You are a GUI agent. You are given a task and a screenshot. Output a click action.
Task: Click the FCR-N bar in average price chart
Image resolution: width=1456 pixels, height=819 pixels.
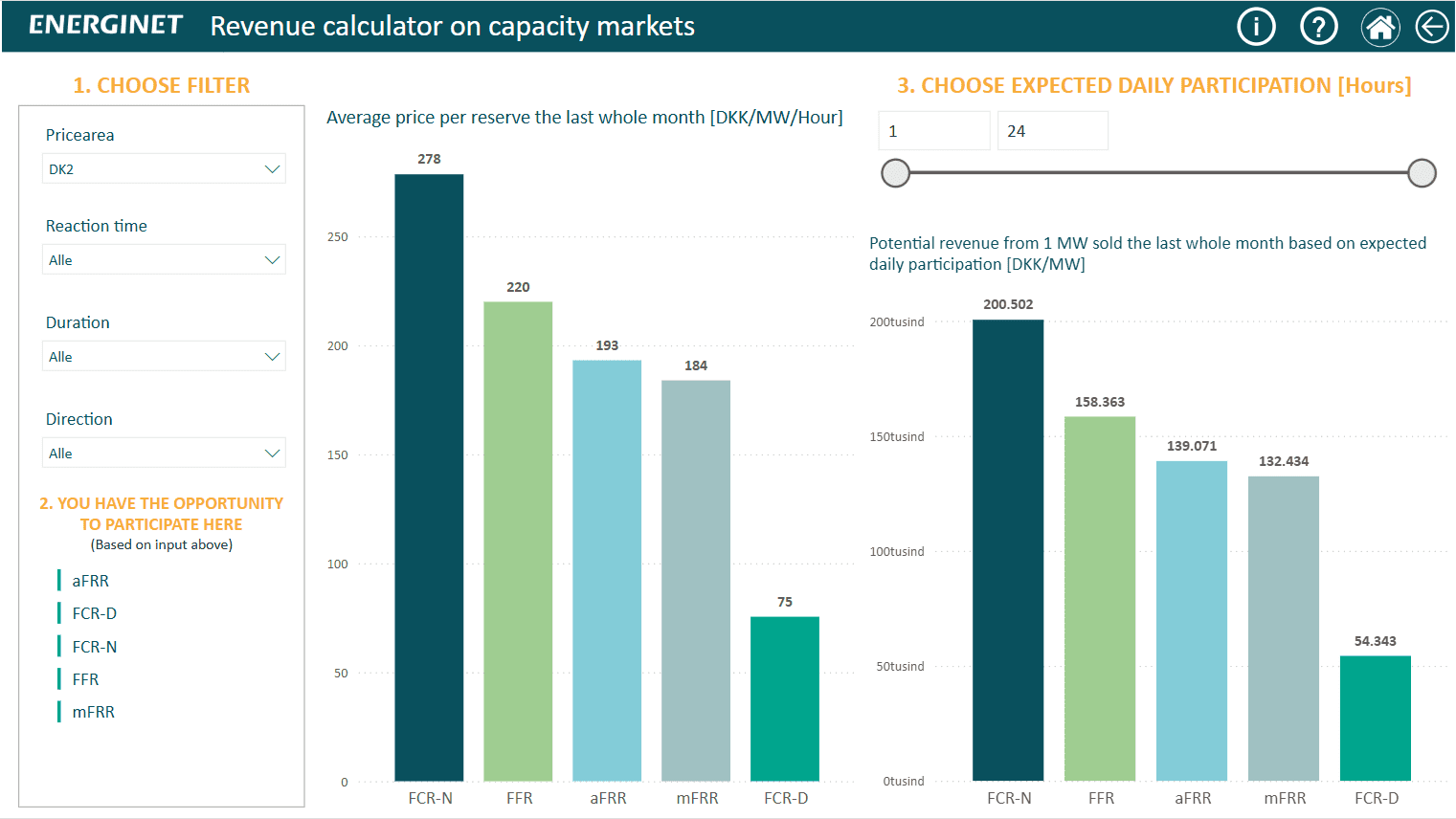[x=429, y=478]
